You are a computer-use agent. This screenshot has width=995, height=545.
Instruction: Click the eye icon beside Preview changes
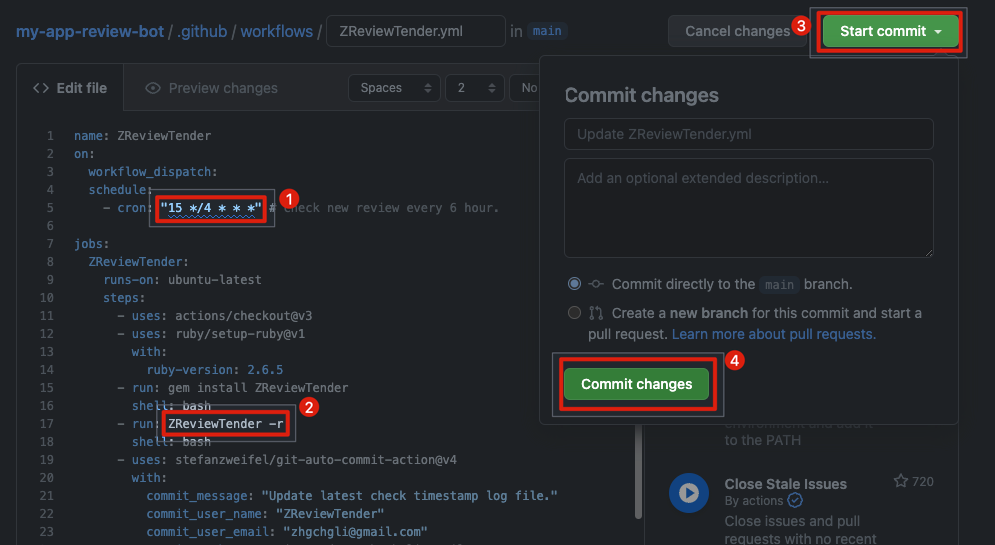(x=153, y=88)
